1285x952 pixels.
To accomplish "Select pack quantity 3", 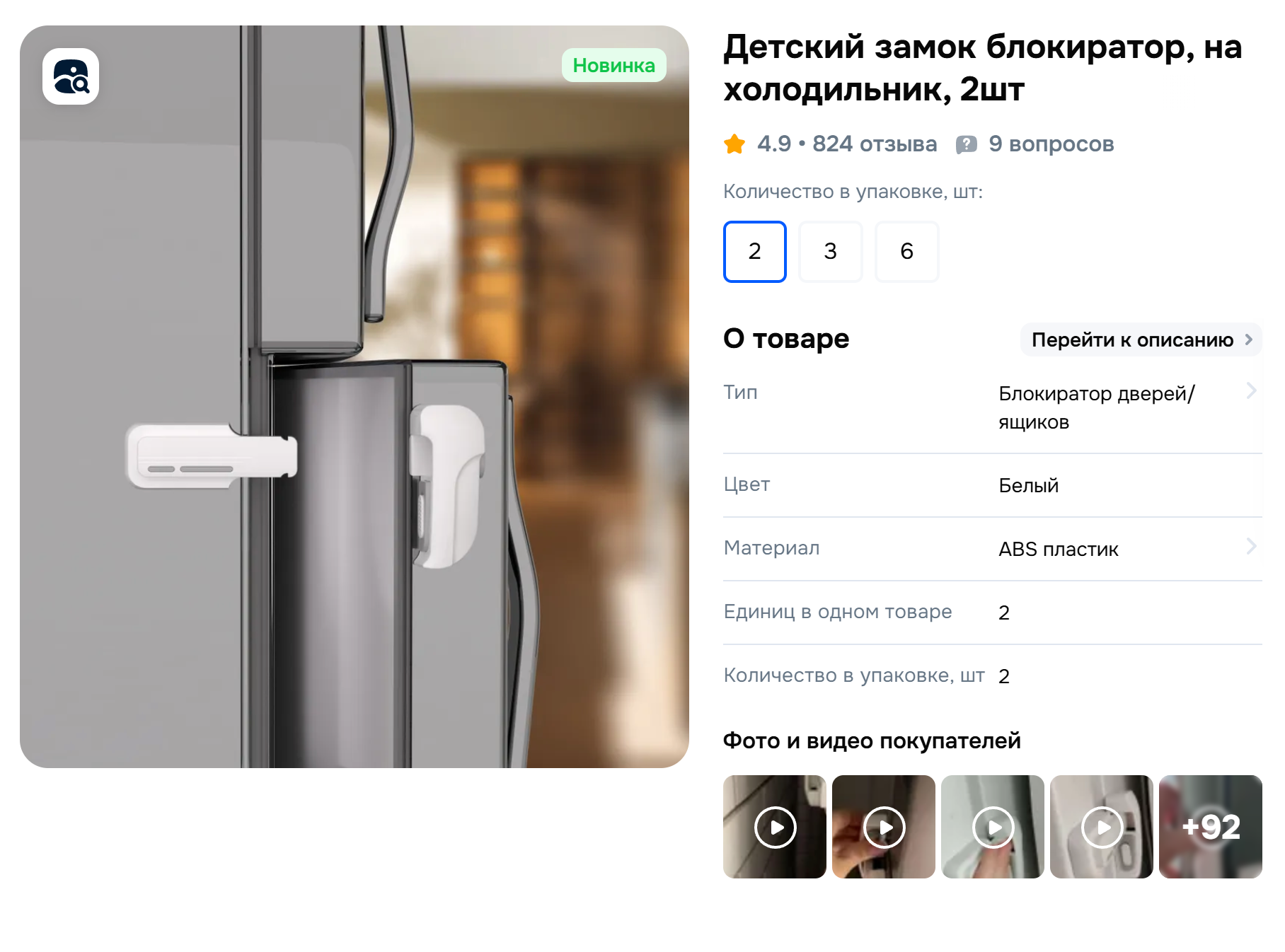I will point(831,252).
